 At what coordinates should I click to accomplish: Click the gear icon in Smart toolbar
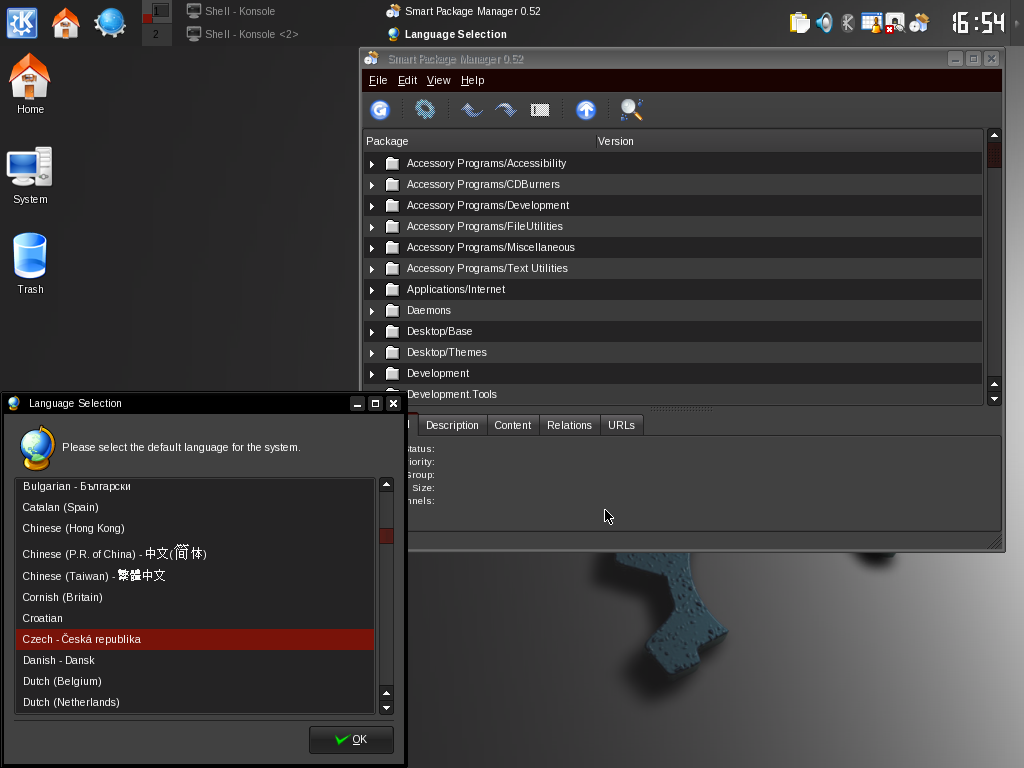(425, 109)
